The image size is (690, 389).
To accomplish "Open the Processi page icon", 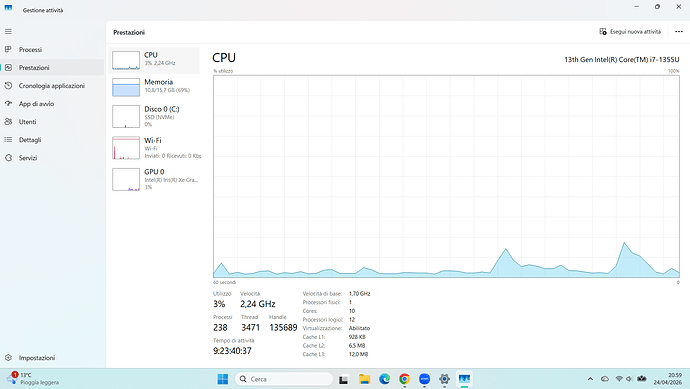I will (x=8, y=49).
